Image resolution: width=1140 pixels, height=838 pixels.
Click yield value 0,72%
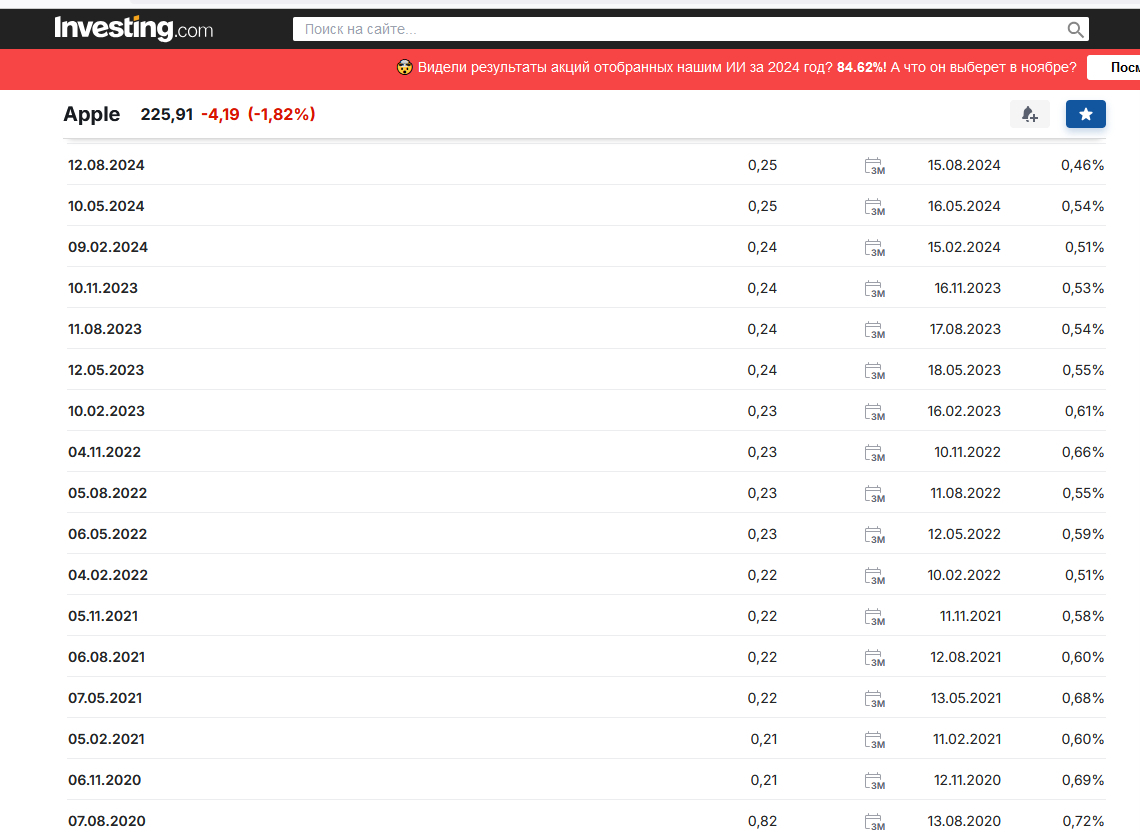[1083, 821]
